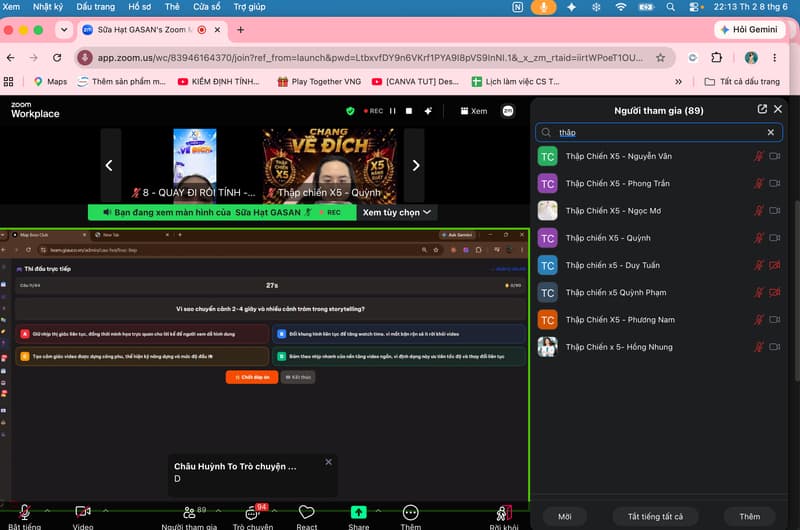
Task: Select participant Thập Chiến x 5- Hồng Nhung
Action: click(x=658, y=347)
